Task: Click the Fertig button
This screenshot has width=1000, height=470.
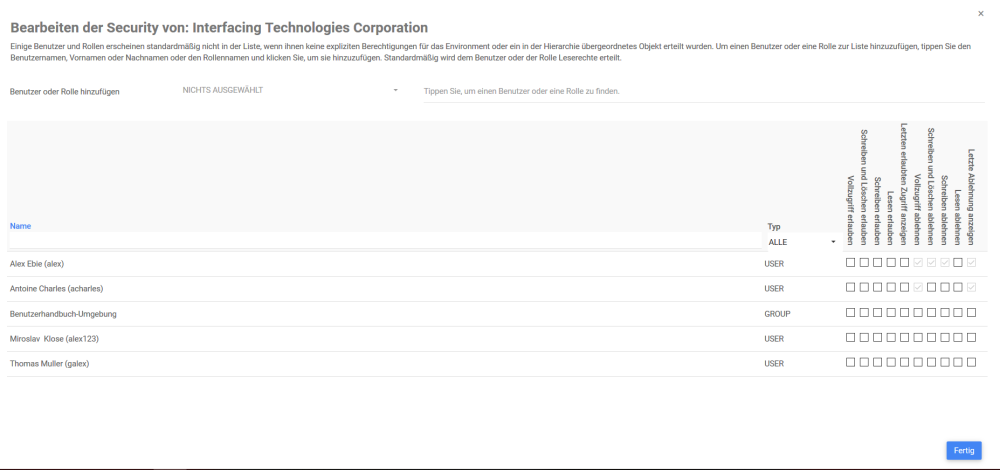Action: [x=963, y=451]
